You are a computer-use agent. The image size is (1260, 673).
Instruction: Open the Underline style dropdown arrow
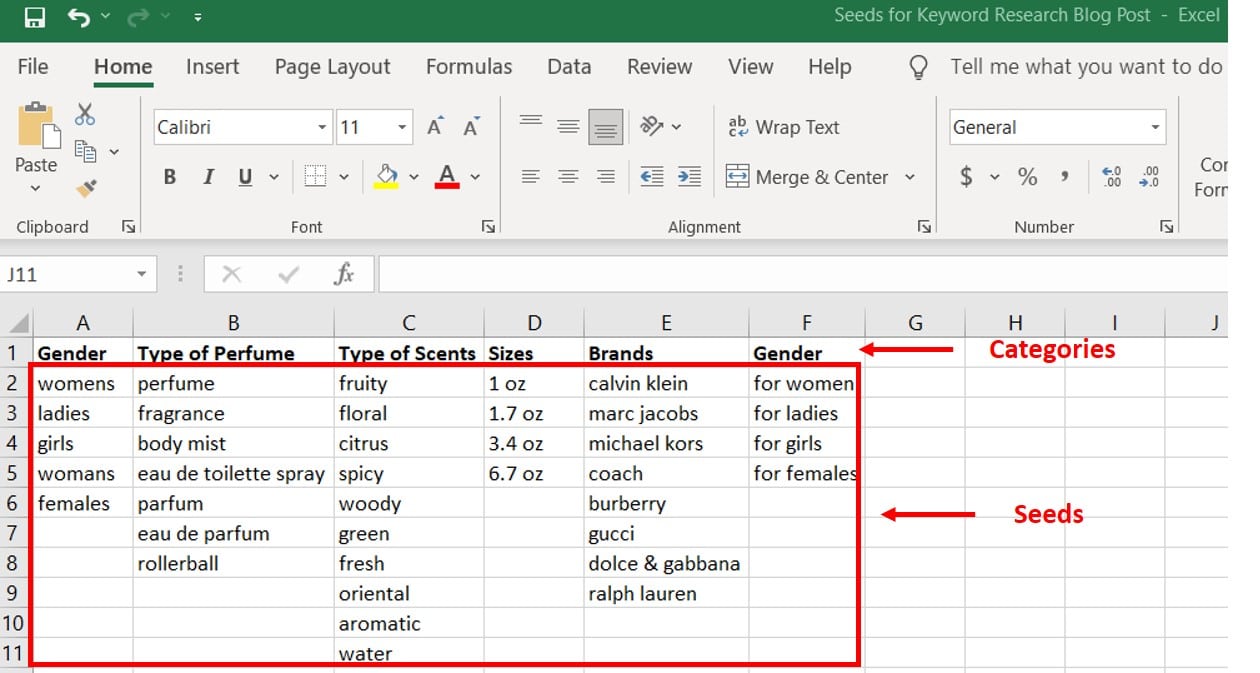point(274,177)
